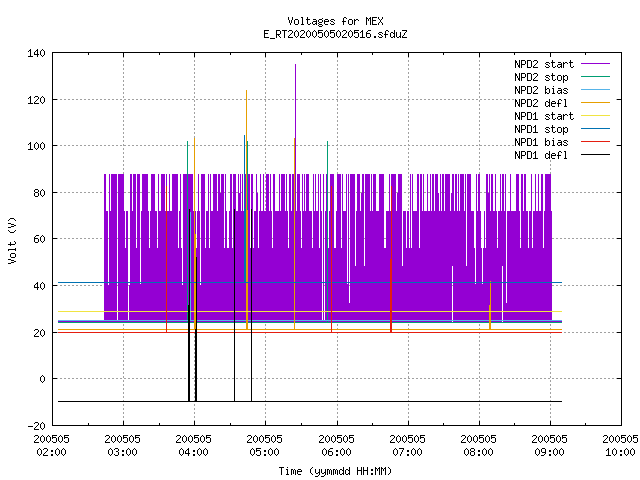This screenshot has width=640, height=480.
Task: Click the x-axis tick label 05:00
Action: (x=264, y=452)
